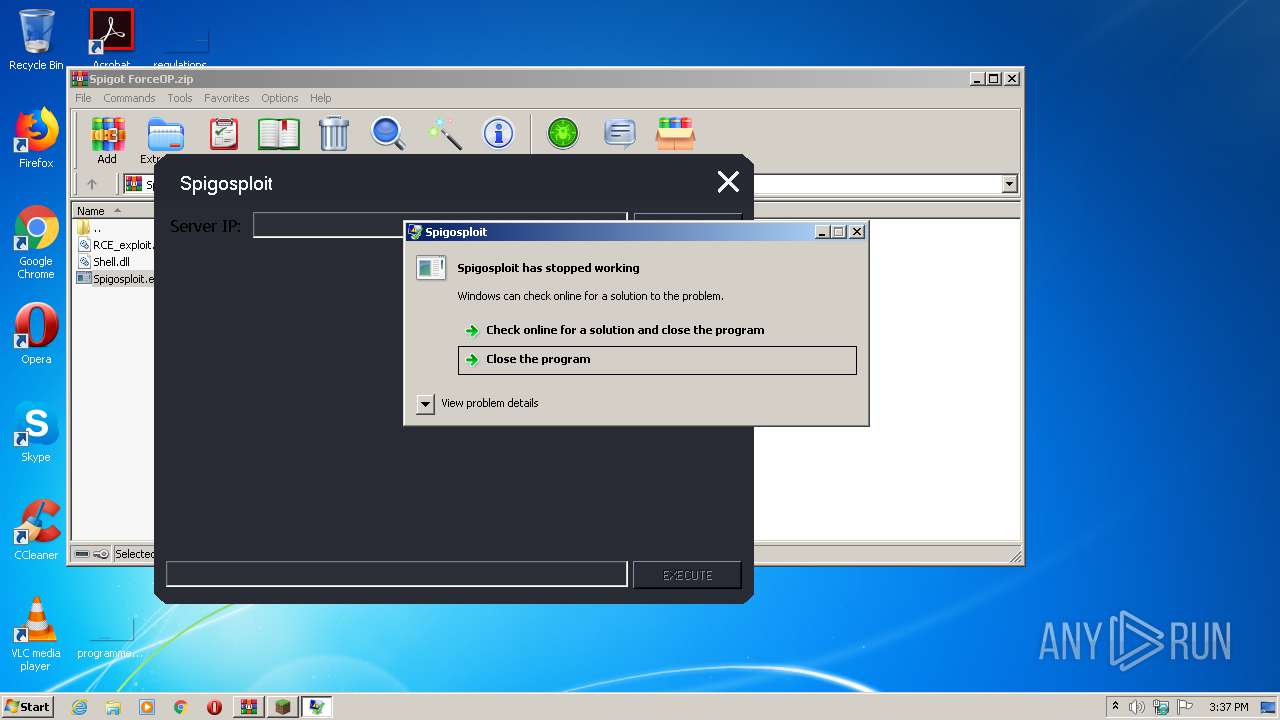
Task: Click the Comment speech bubble icon
Action: coord(620,133)
